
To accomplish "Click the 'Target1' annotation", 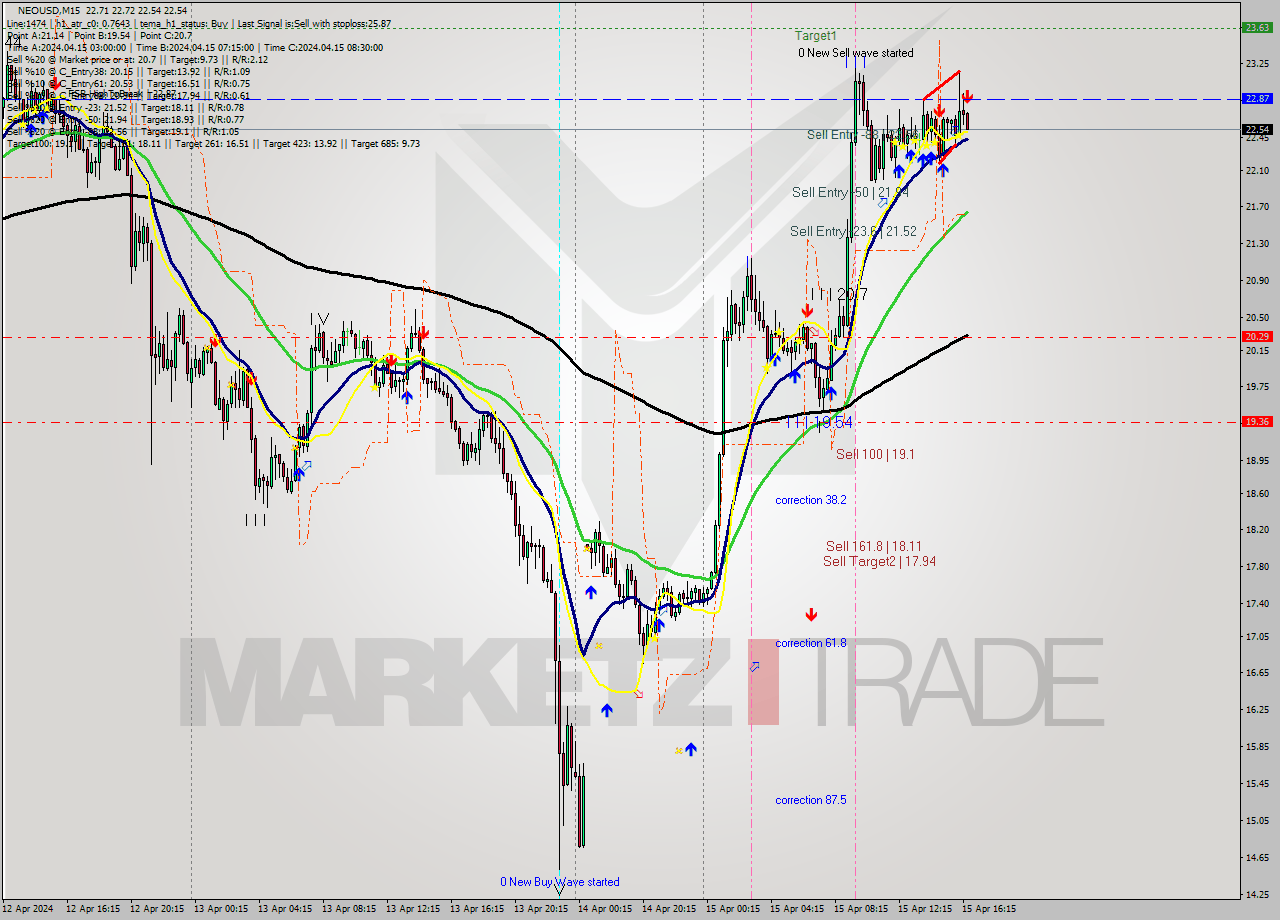I will (816, 35).
